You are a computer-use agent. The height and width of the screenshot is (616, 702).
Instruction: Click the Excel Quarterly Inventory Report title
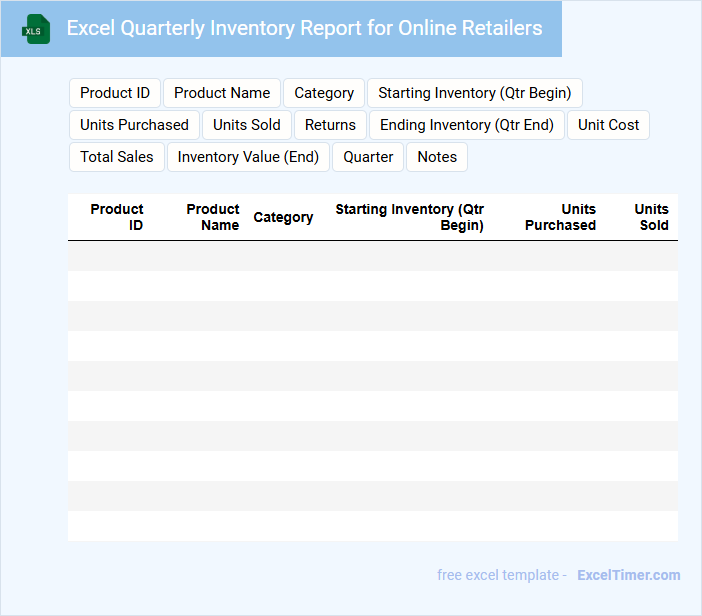(x=304, y=28)
